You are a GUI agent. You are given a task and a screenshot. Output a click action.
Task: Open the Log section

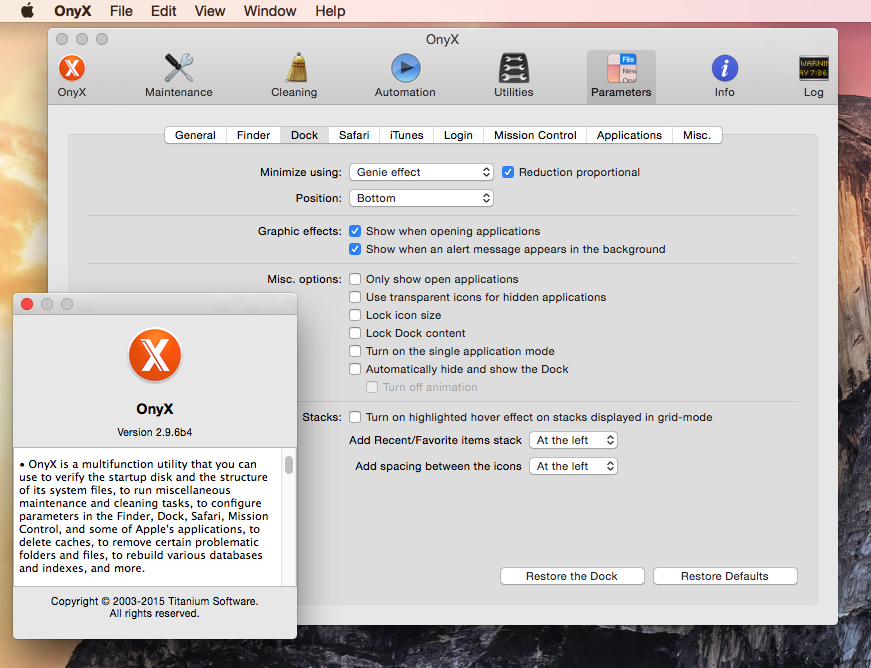813,76
